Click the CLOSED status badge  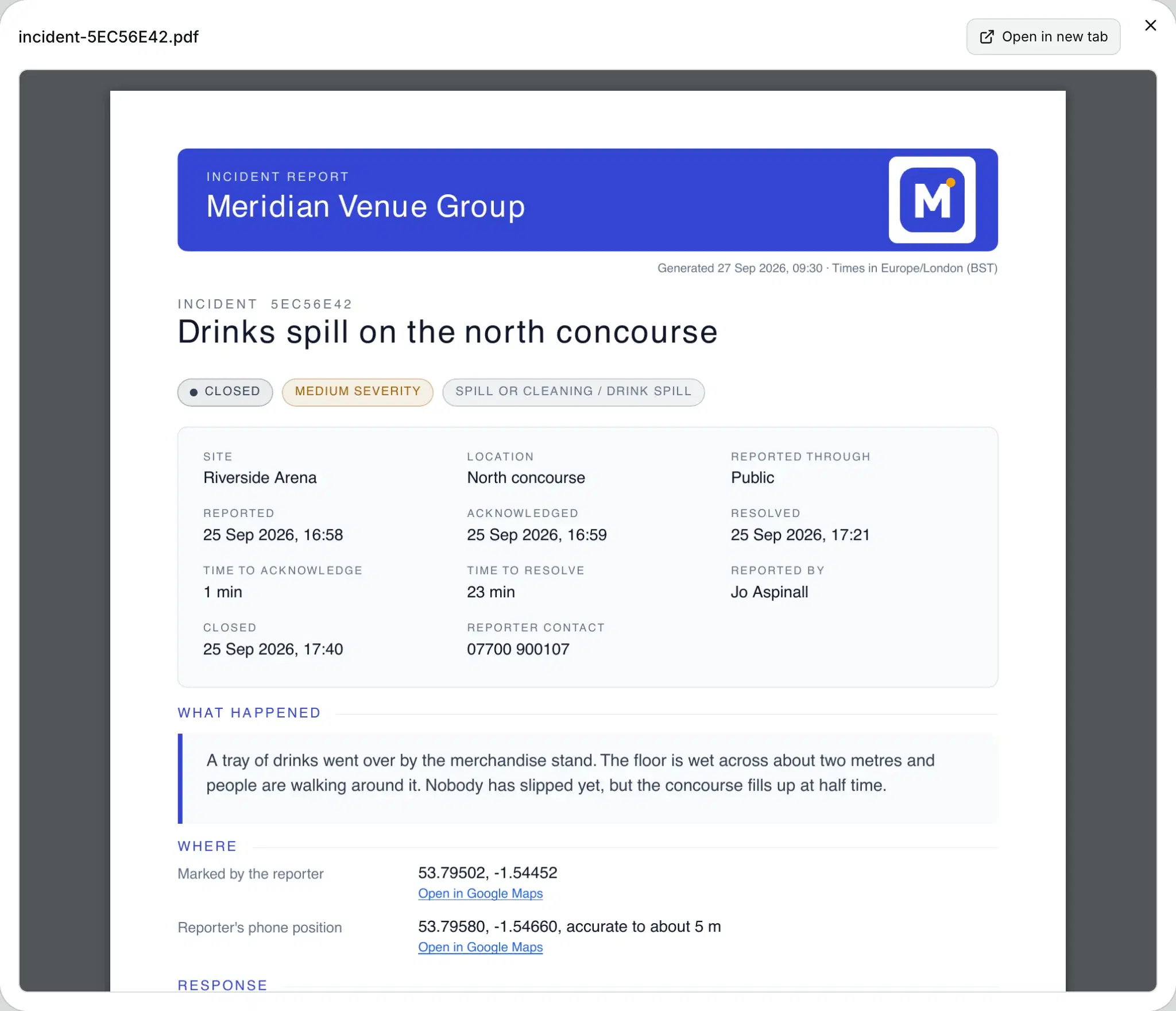point(225,392)
